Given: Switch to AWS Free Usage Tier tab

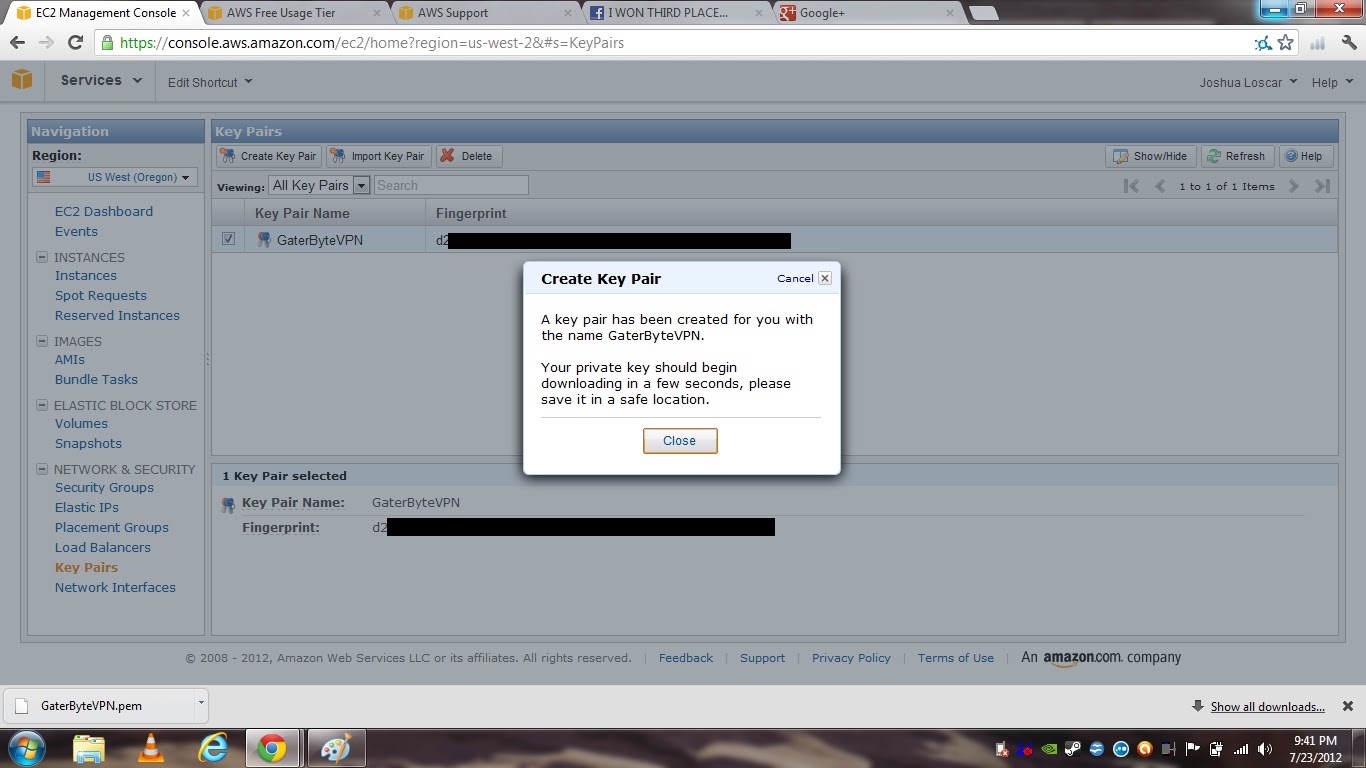Looking at the screenshot, I should pyautogui.click(x=292, y=13).
